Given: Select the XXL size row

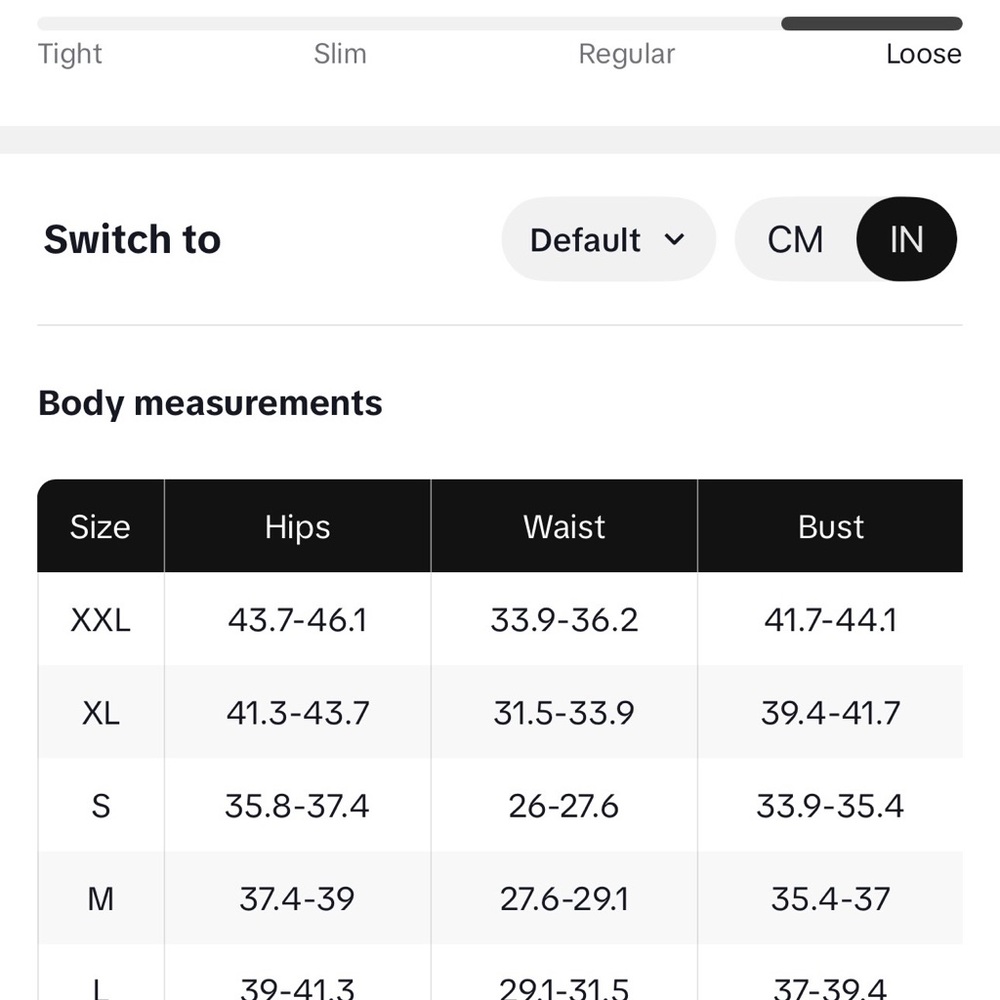Looking at the screenshot, I should coord(500,619).
